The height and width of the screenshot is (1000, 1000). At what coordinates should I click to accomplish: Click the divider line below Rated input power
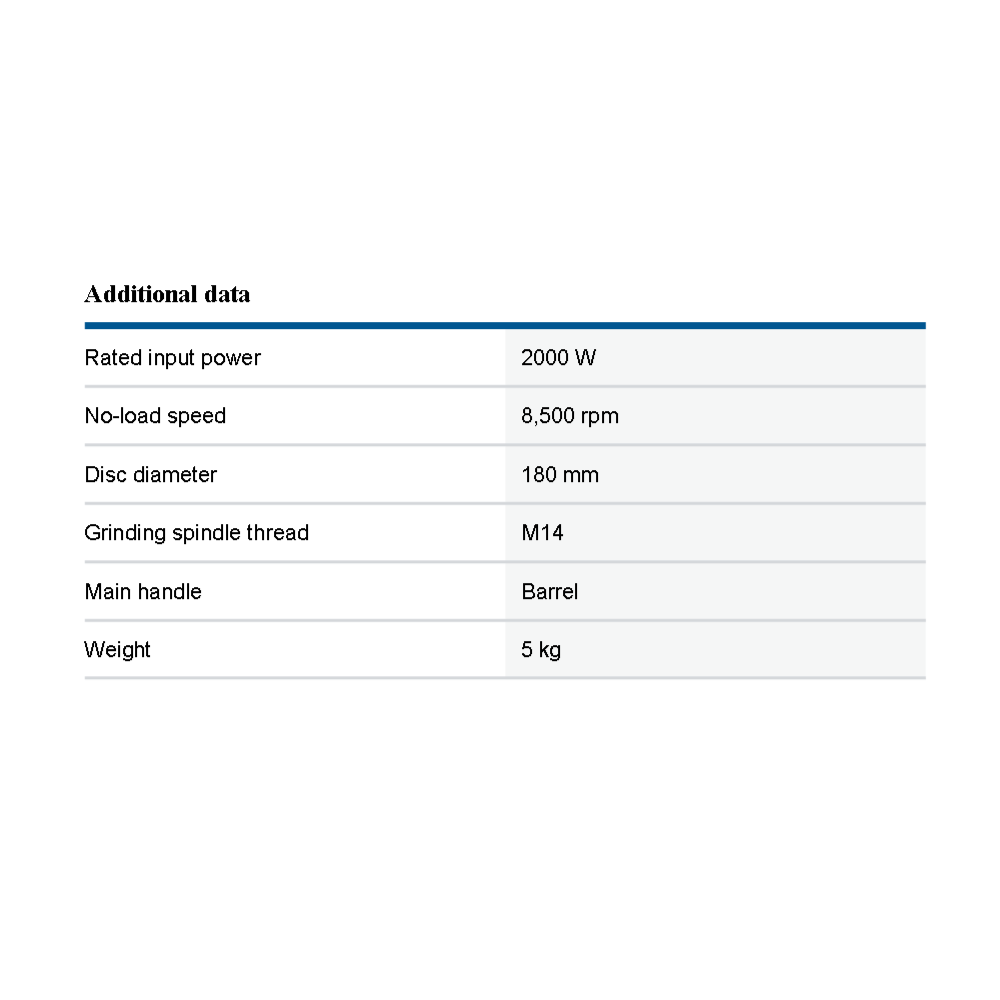pos(505,386)
